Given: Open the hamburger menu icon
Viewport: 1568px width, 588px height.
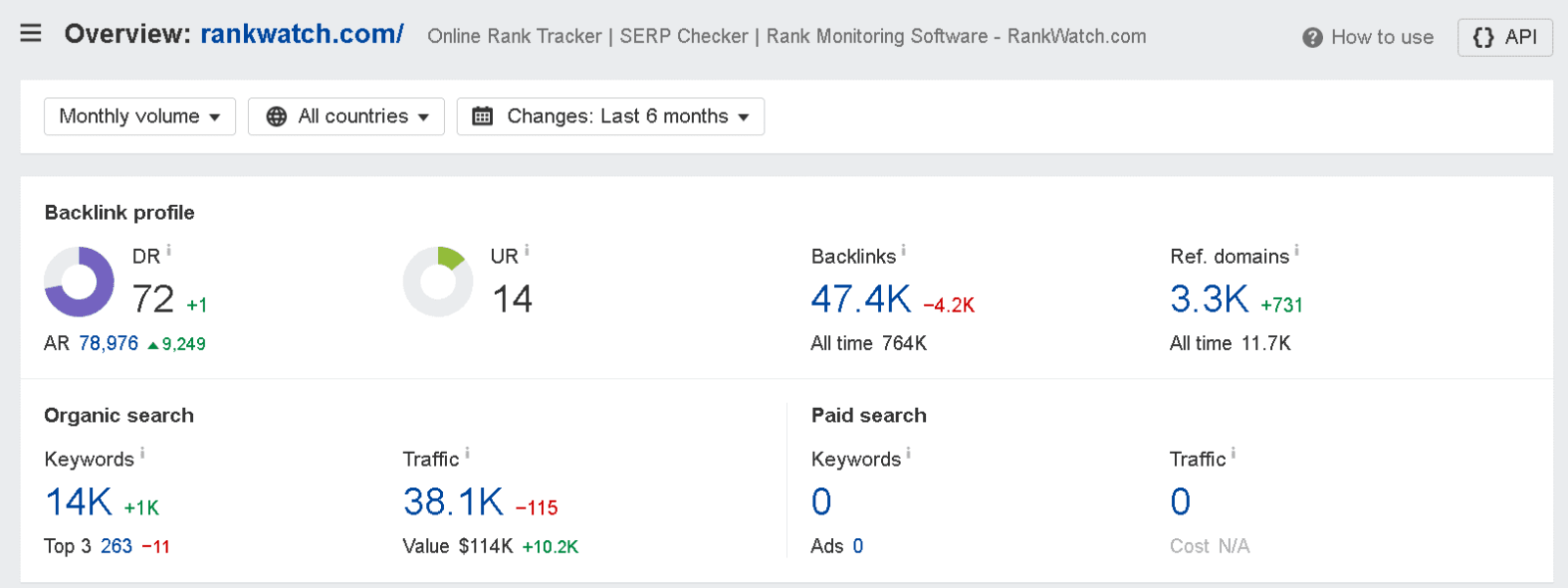Looking at the screenshot, I should click(31, 33).
